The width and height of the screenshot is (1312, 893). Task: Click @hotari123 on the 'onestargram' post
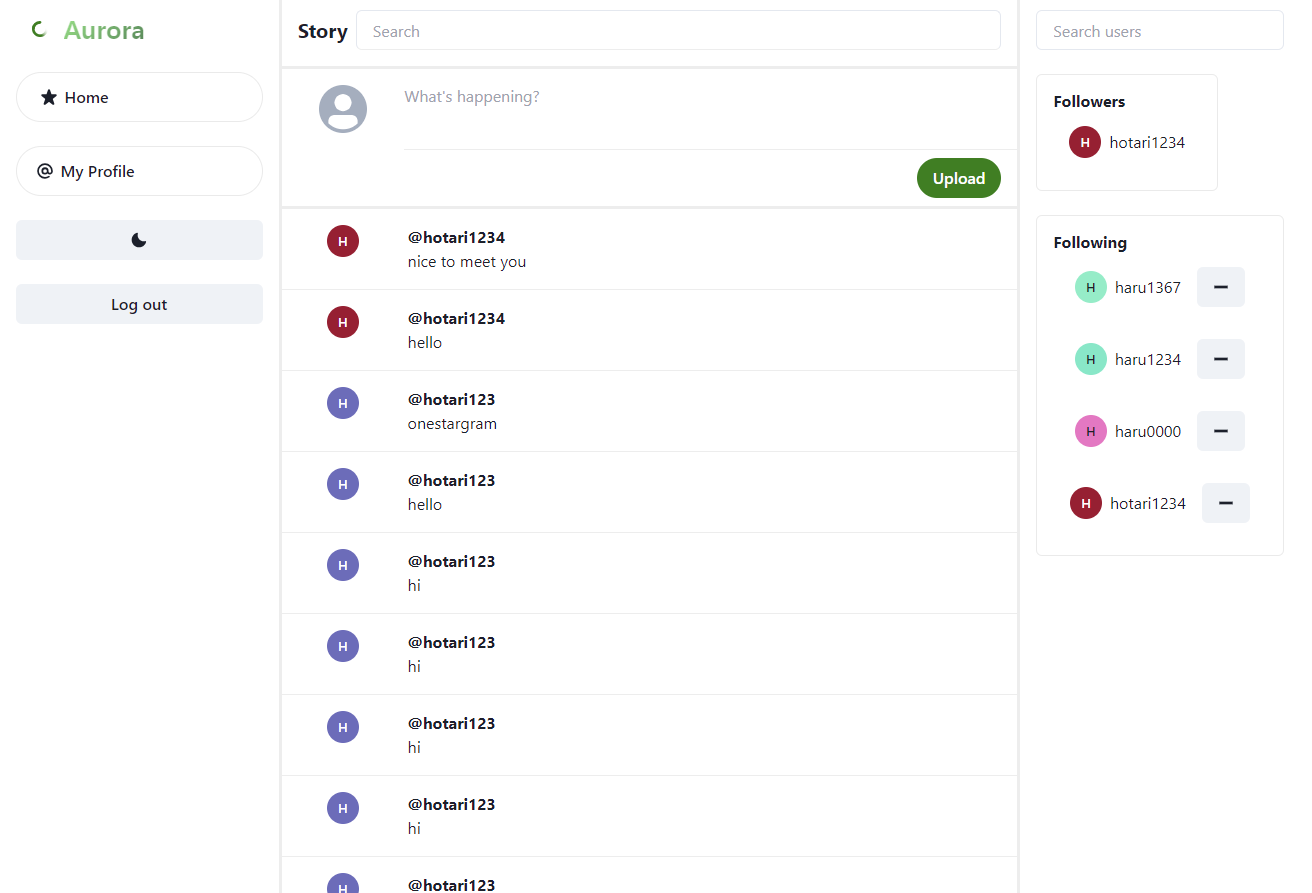click(x=451, y=399)
